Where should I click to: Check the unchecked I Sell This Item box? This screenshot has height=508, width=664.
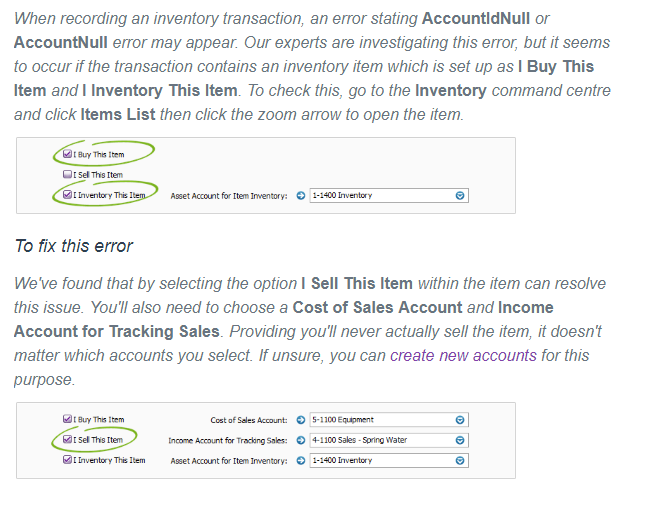click(x=67, y=174)
